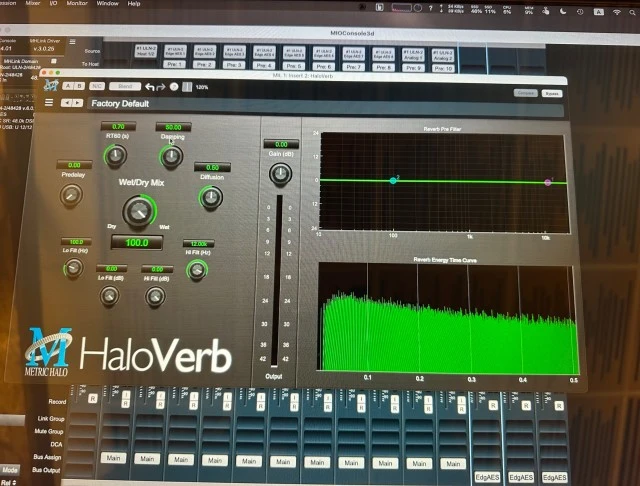This screenshot has height=486, width=640.
Task: Open the Host 1/2 source selector
Action: [x=146, y=51]
